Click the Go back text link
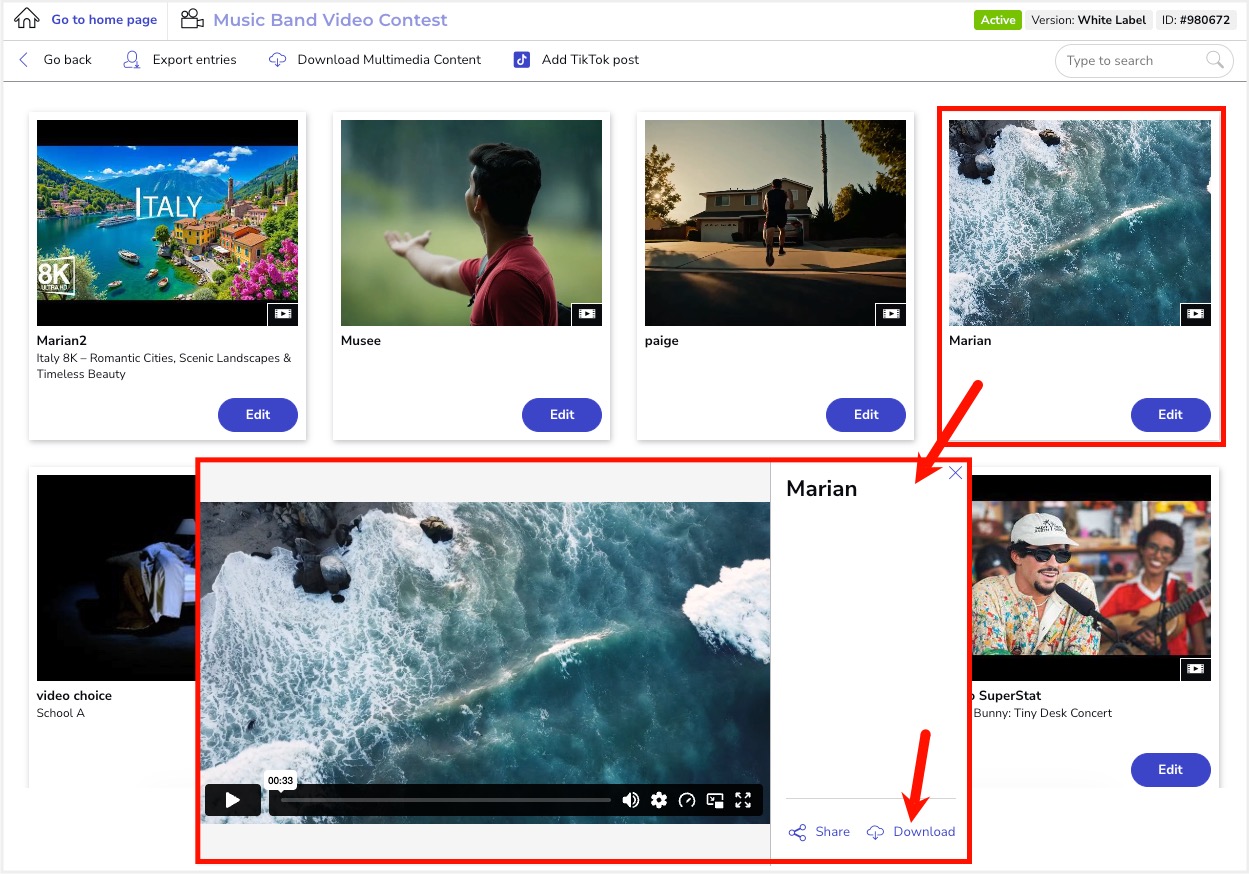The width and height of the screenshot is (1249, 874). click(x=67, y=60)
